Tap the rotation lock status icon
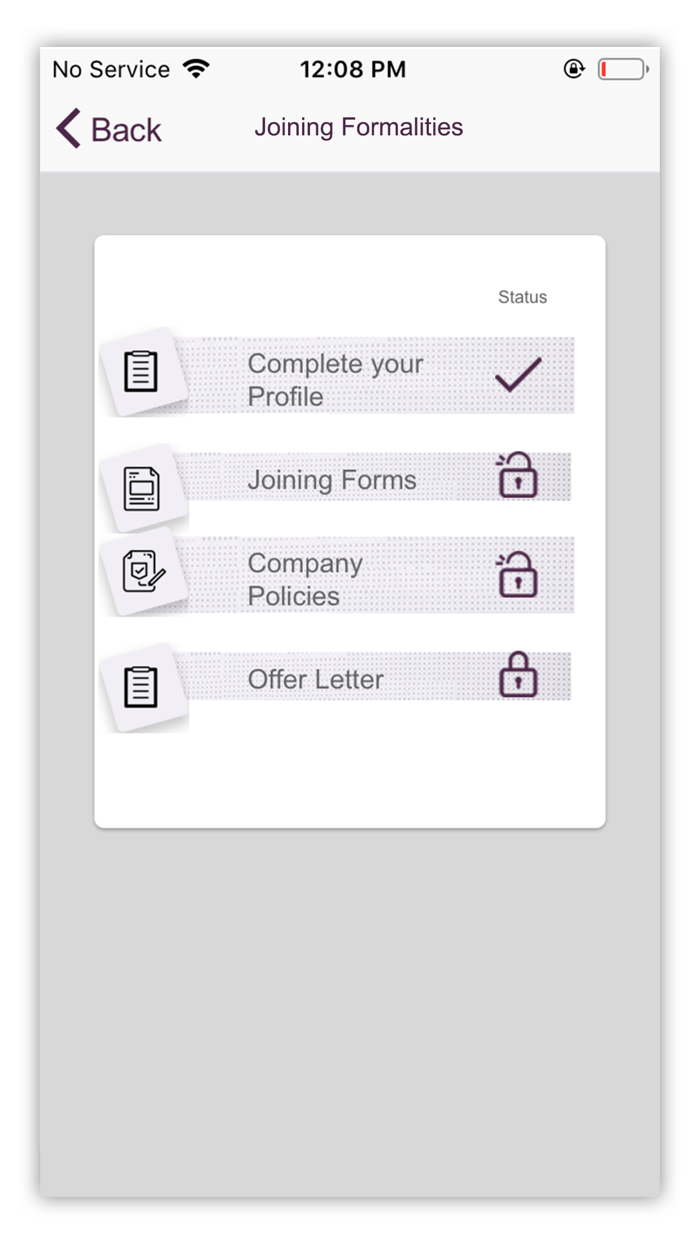 click(x=574, y=69)
